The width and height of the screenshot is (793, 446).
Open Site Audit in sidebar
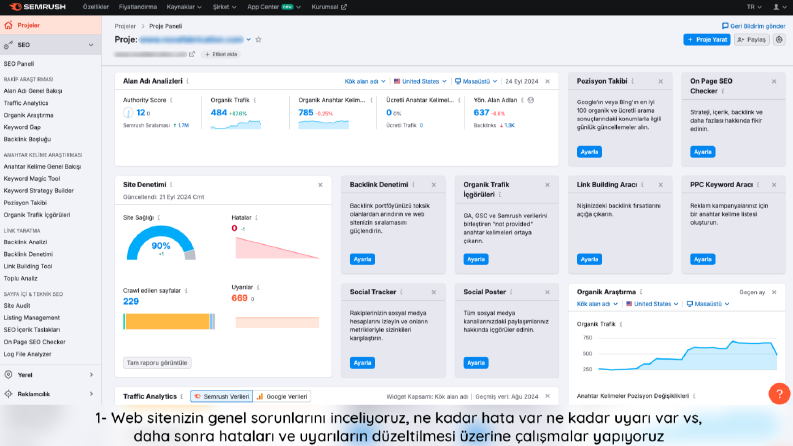pos(17,305)
